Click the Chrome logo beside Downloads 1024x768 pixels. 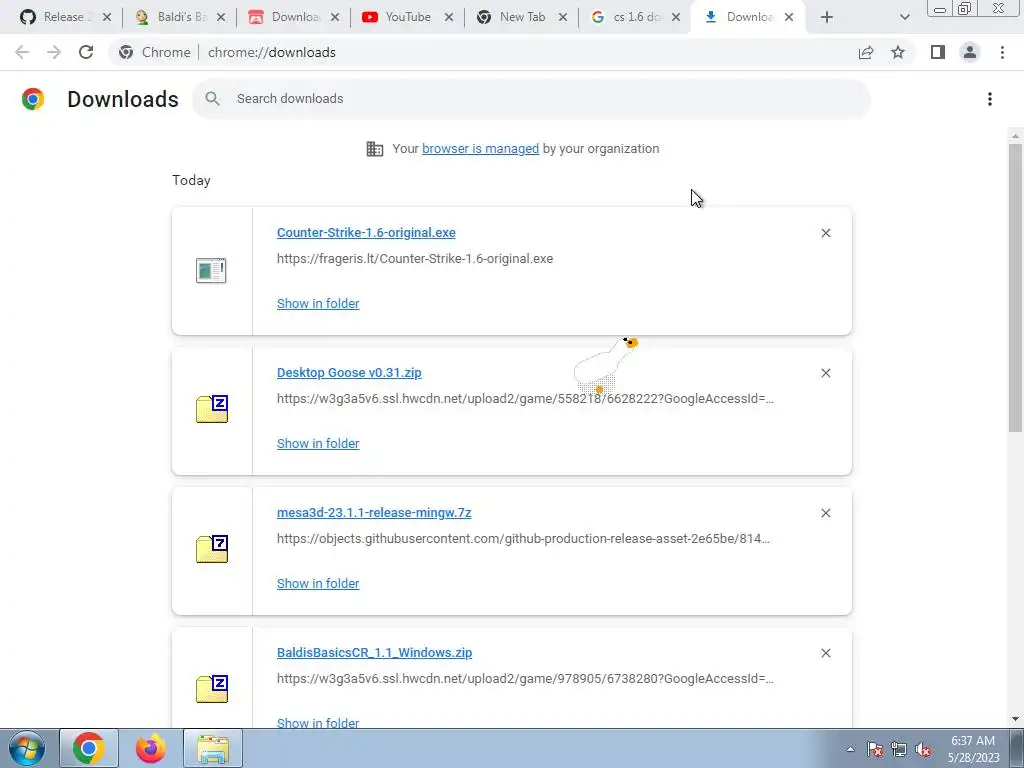(33, 99)
